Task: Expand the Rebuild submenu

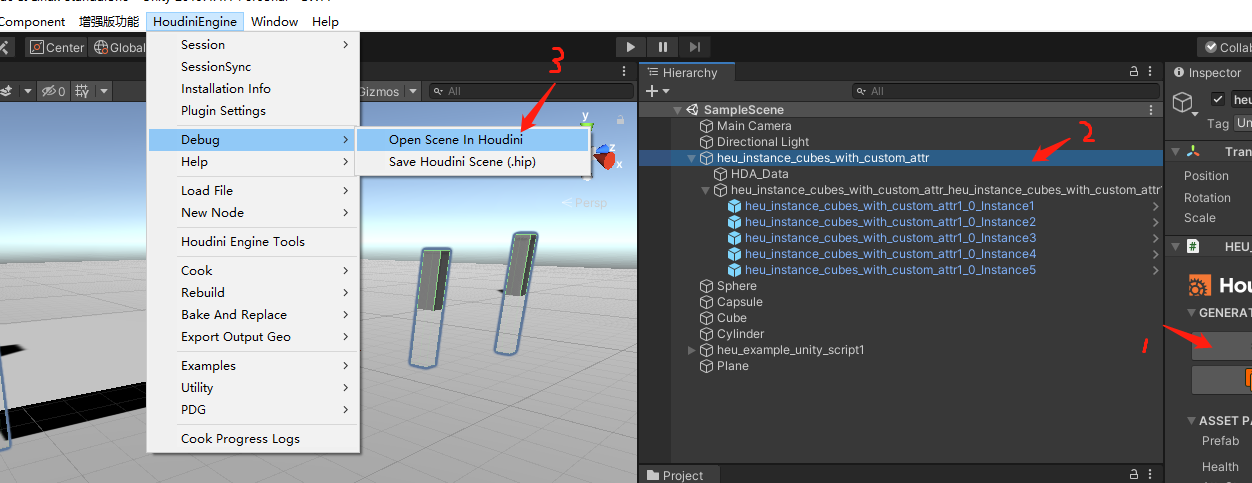Action: click(253, 293)
